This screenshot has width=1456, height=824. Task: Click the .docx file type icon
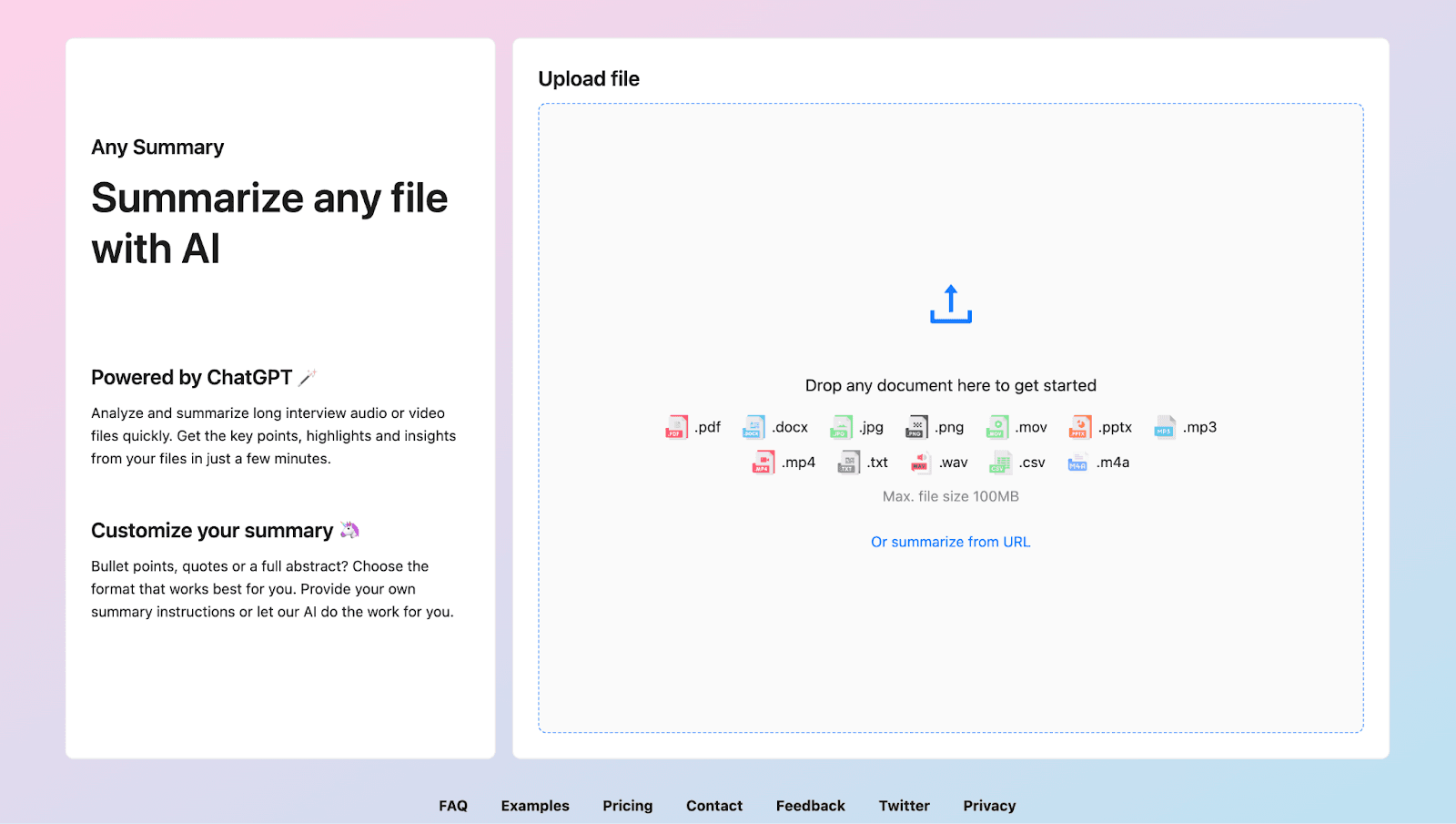753,427
